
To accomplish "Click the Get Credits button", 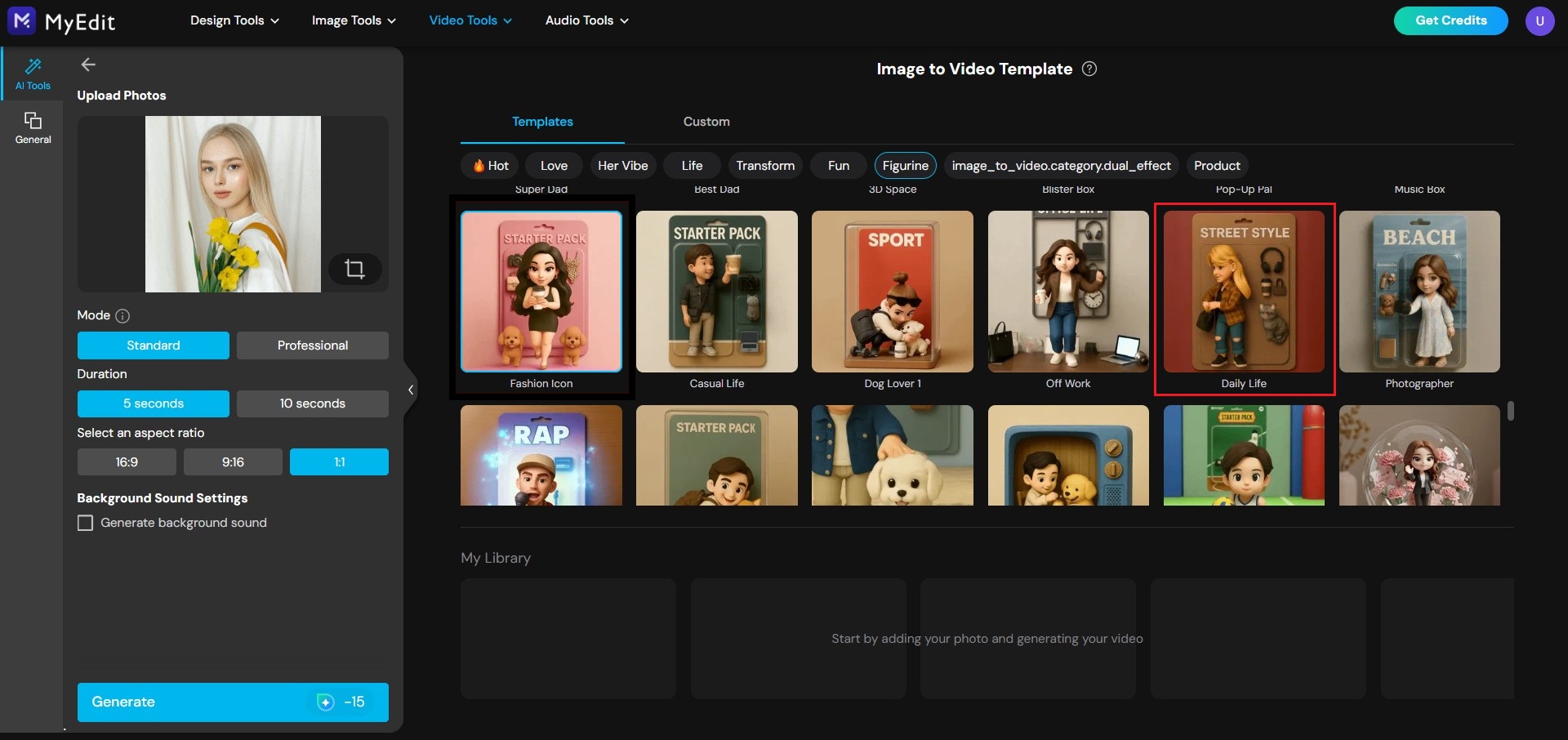I will point(1450,20).
